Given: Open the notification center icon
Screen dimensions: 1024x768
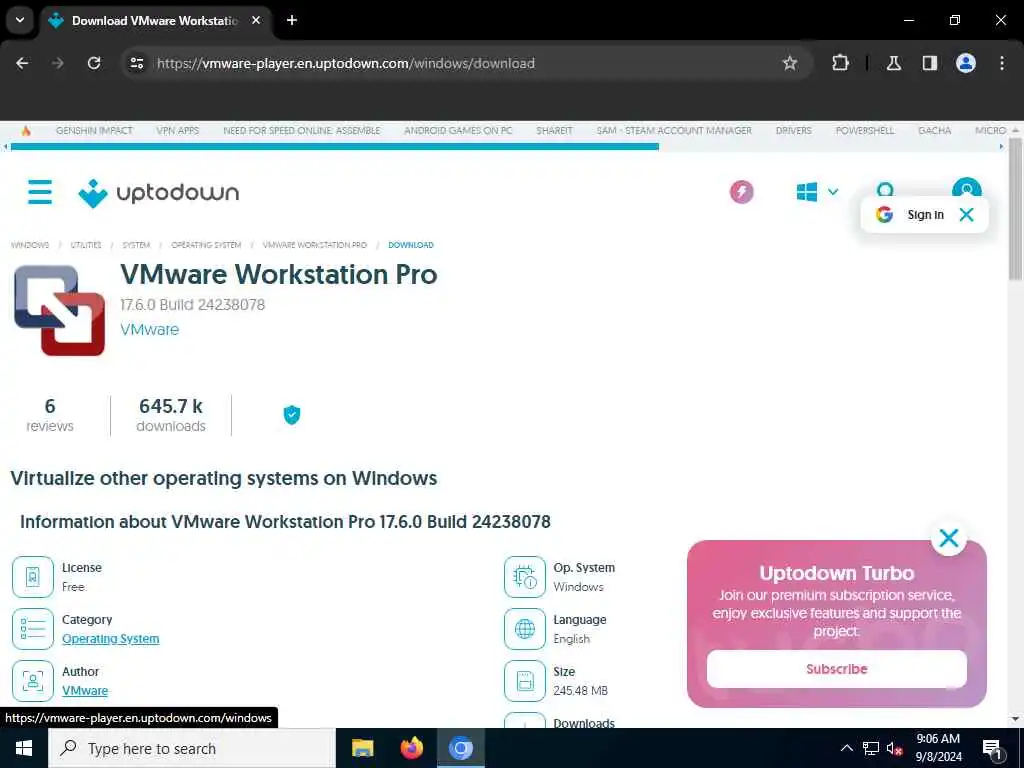Looking at the screenshot, I should (x=992, y=748).
